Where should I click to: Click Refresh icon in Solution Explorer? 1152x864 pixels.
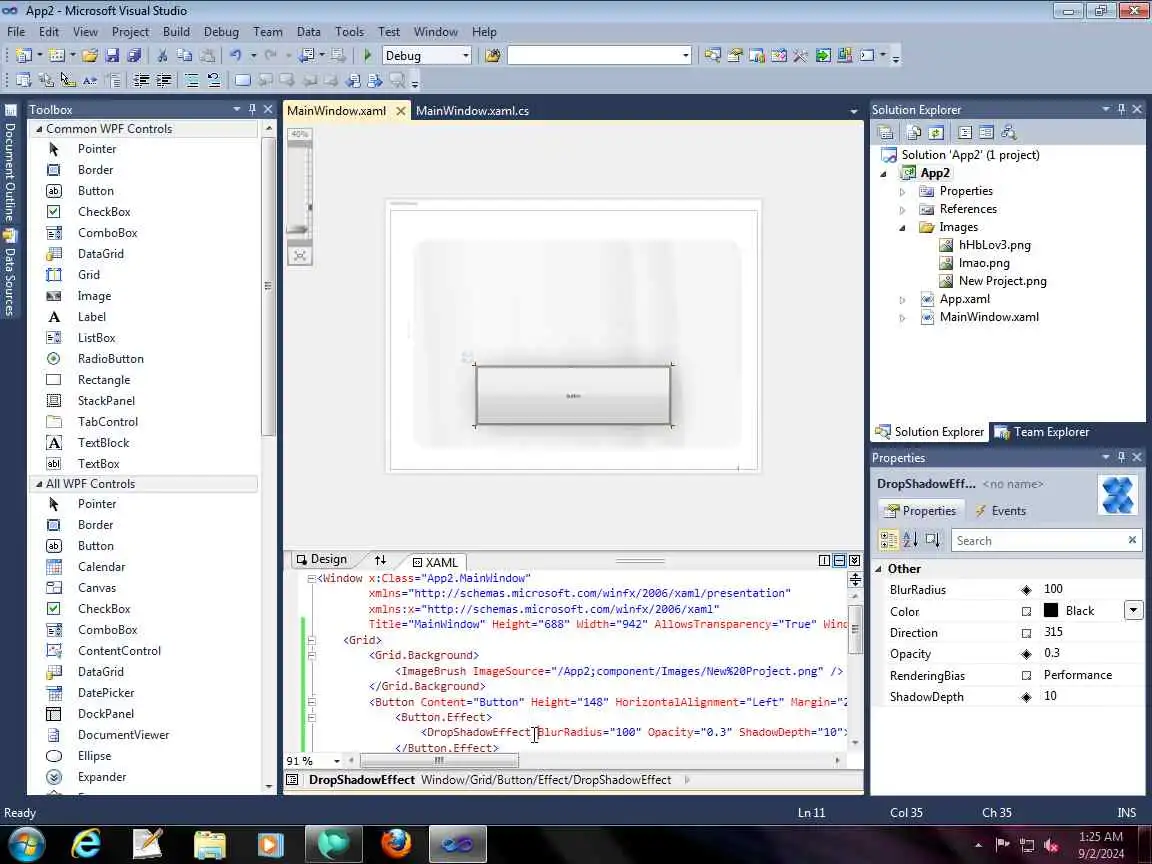935,133
